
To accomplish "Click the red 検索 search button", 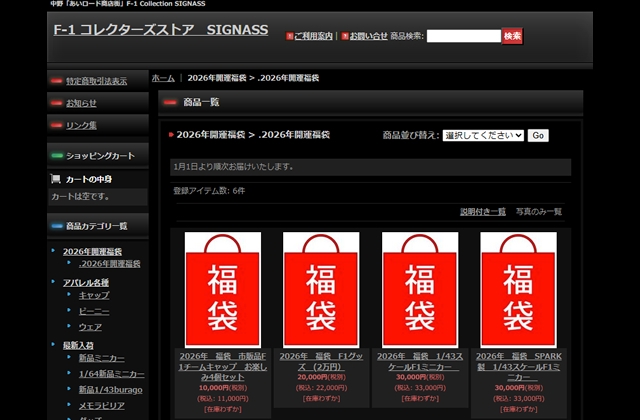I will [512, 36].
